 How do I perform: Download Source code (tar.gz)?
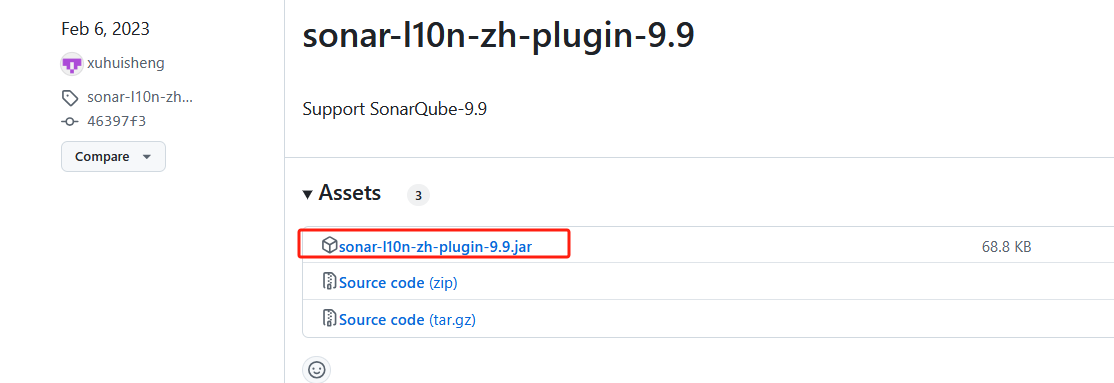pyautogui.click(x=407, y=320)
